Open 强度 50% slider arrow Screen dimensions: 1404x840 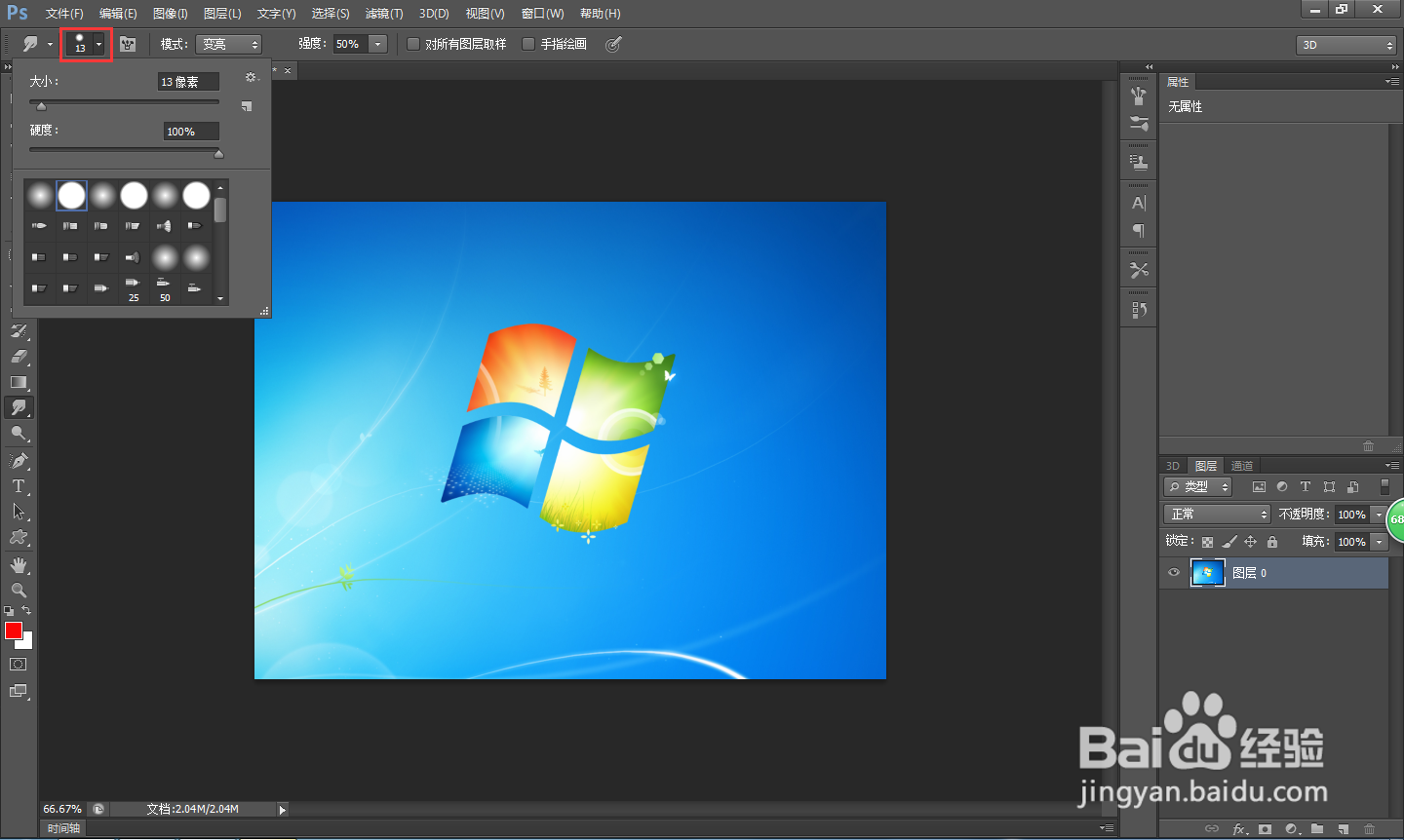(378, 44)
